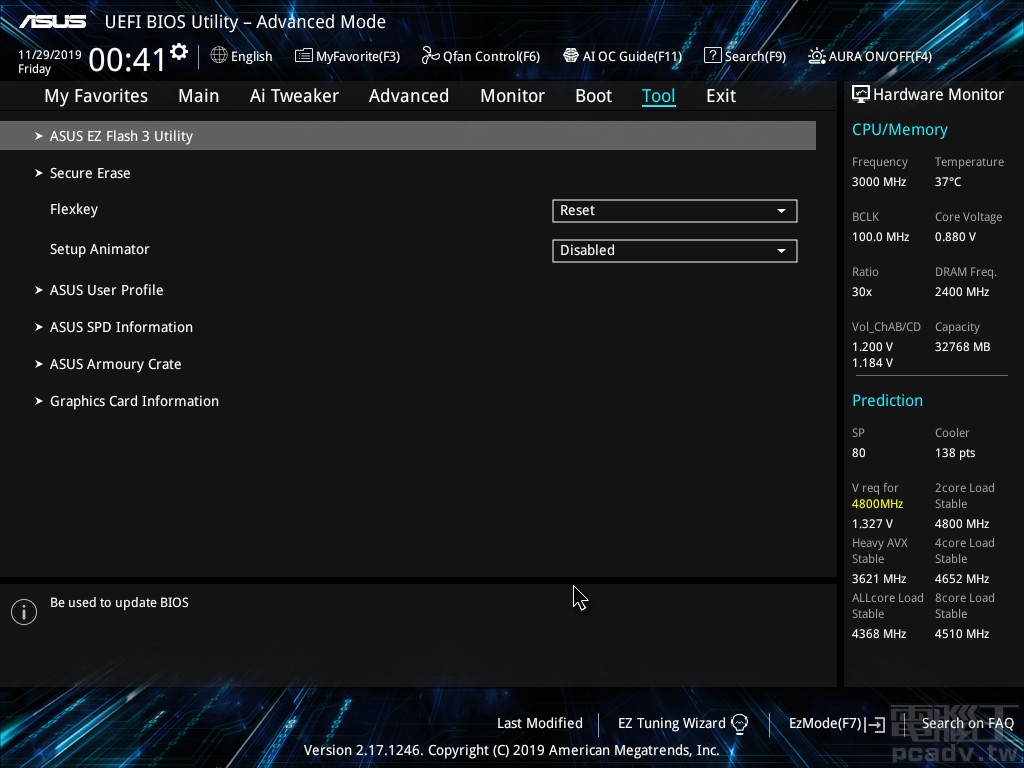
Task: Open the Setup Animator Disabled dropdown
Action: pos(674,251)
